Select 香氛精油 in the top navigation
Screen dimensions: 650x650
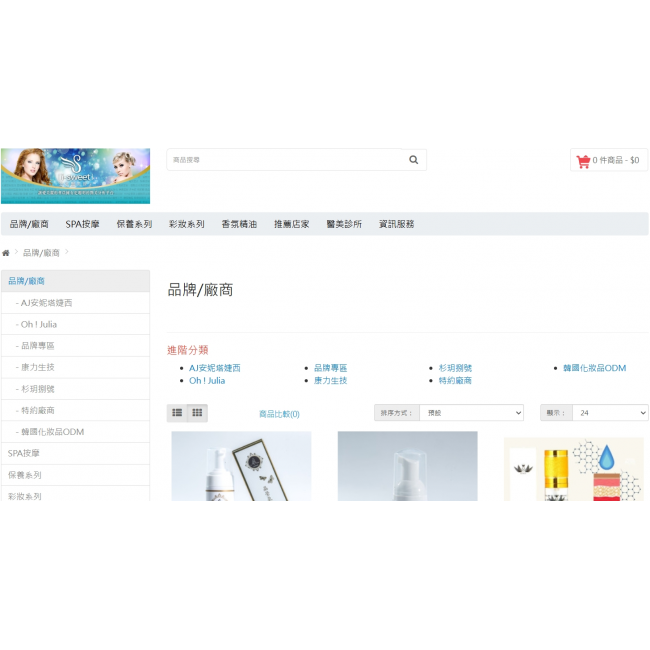pyautogui.click(x=239, y=224)
